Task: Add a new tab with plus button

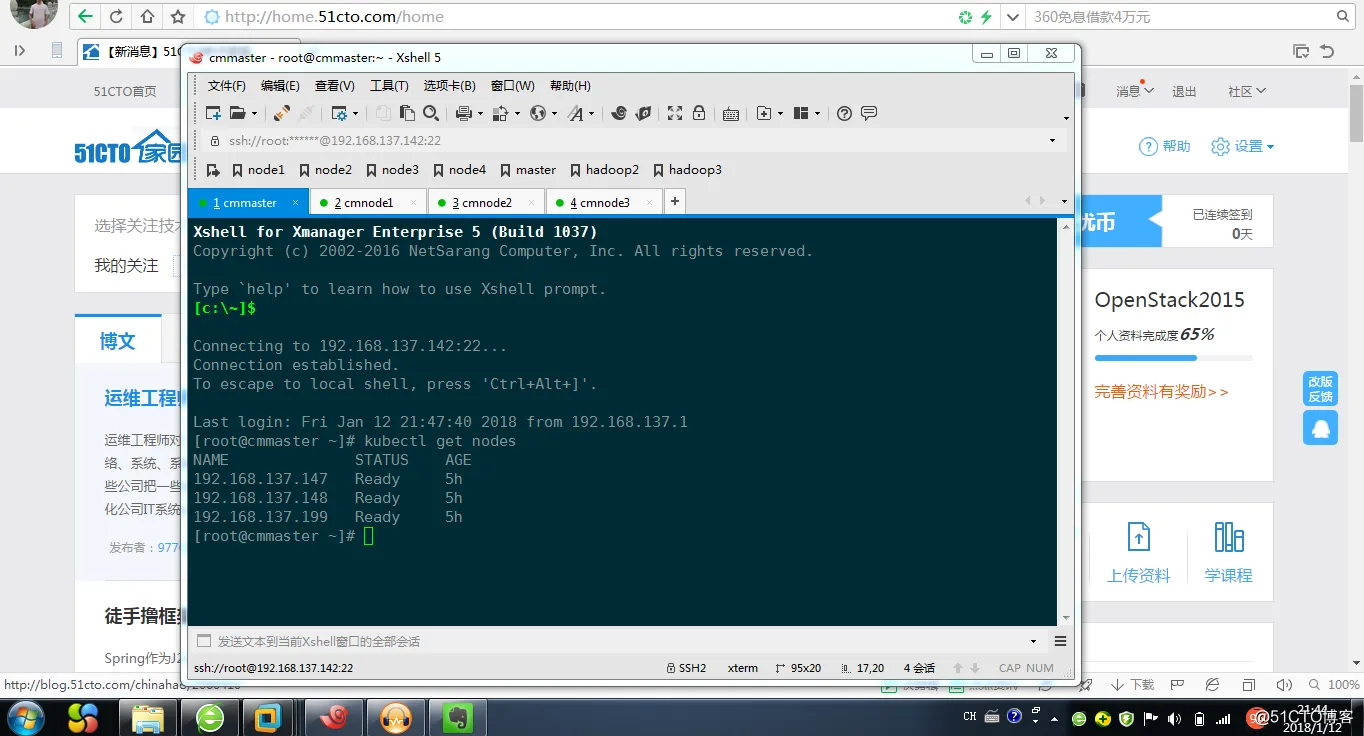Action: [675, 202]
